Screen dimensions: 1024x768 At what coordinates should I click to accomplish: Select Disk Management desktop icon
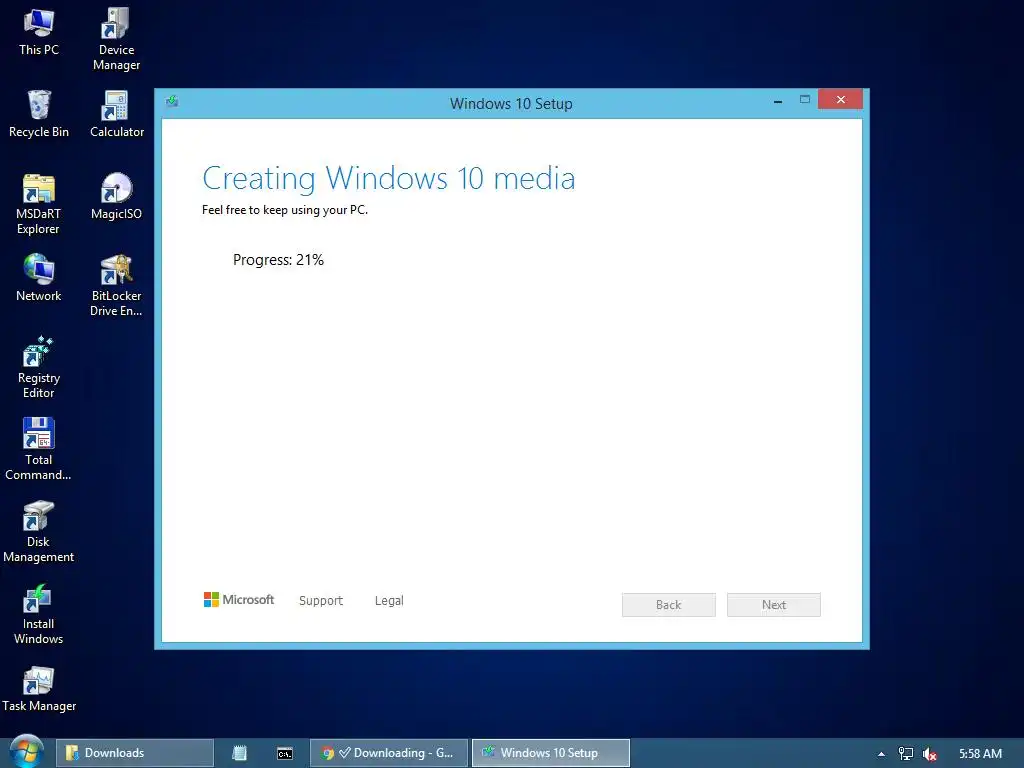39,532
